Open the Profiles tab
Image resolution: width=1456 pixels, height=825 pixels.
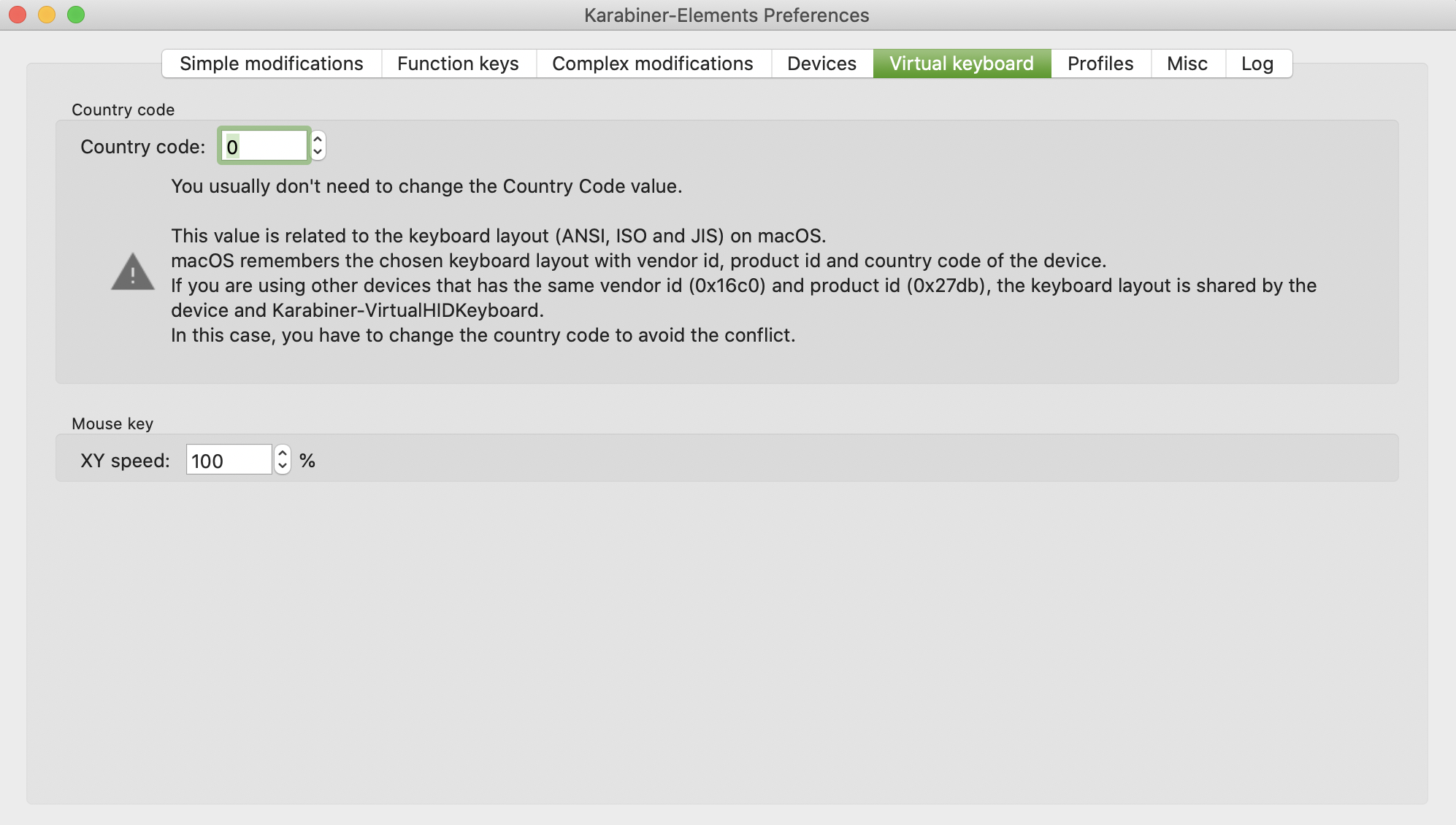tap(1099, 64)
